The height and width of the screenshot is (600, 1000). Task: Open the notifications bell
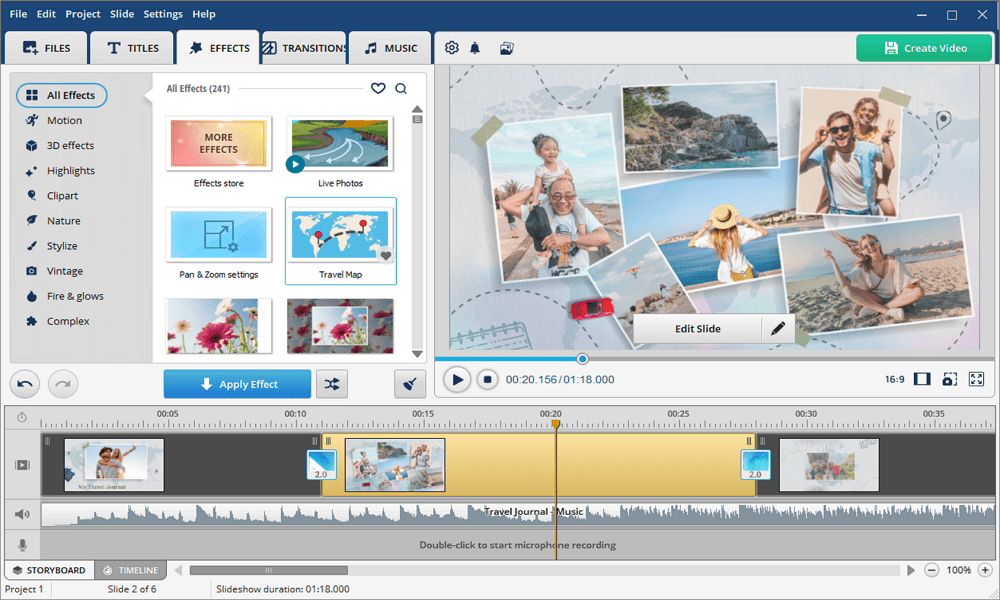click(475, 48)
